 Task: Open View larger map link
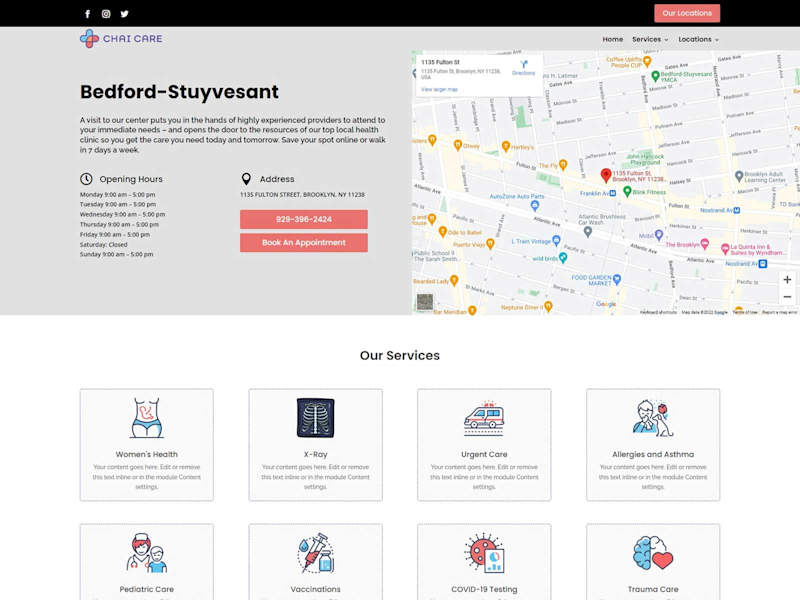[x=439, y=89]
